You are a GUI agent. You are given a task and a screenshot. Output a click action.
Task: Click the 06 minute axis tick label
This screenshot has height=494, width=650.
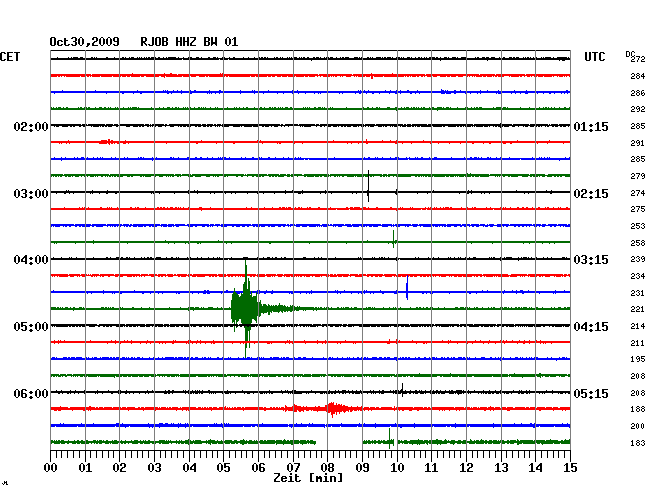pos(258,468)
